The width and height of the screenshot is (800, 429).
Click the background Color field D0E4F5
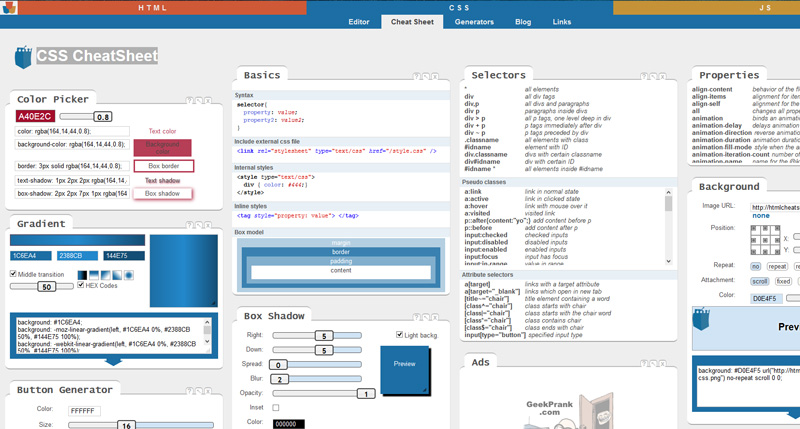click(766, 298)
